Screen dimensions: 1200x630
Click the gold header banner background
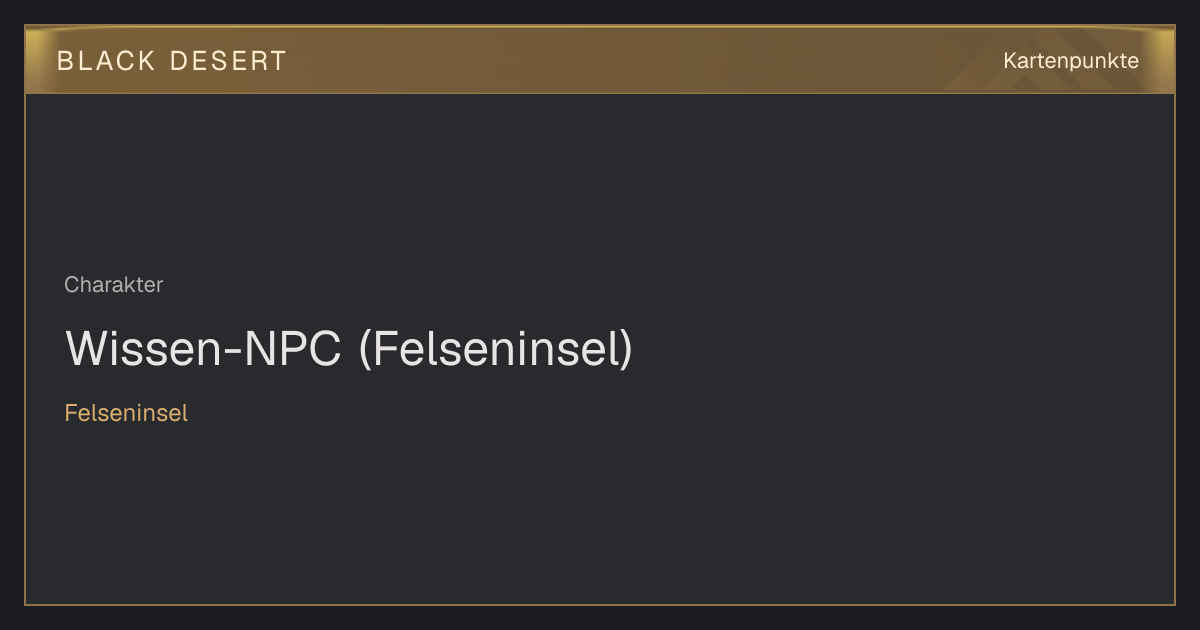600,60
